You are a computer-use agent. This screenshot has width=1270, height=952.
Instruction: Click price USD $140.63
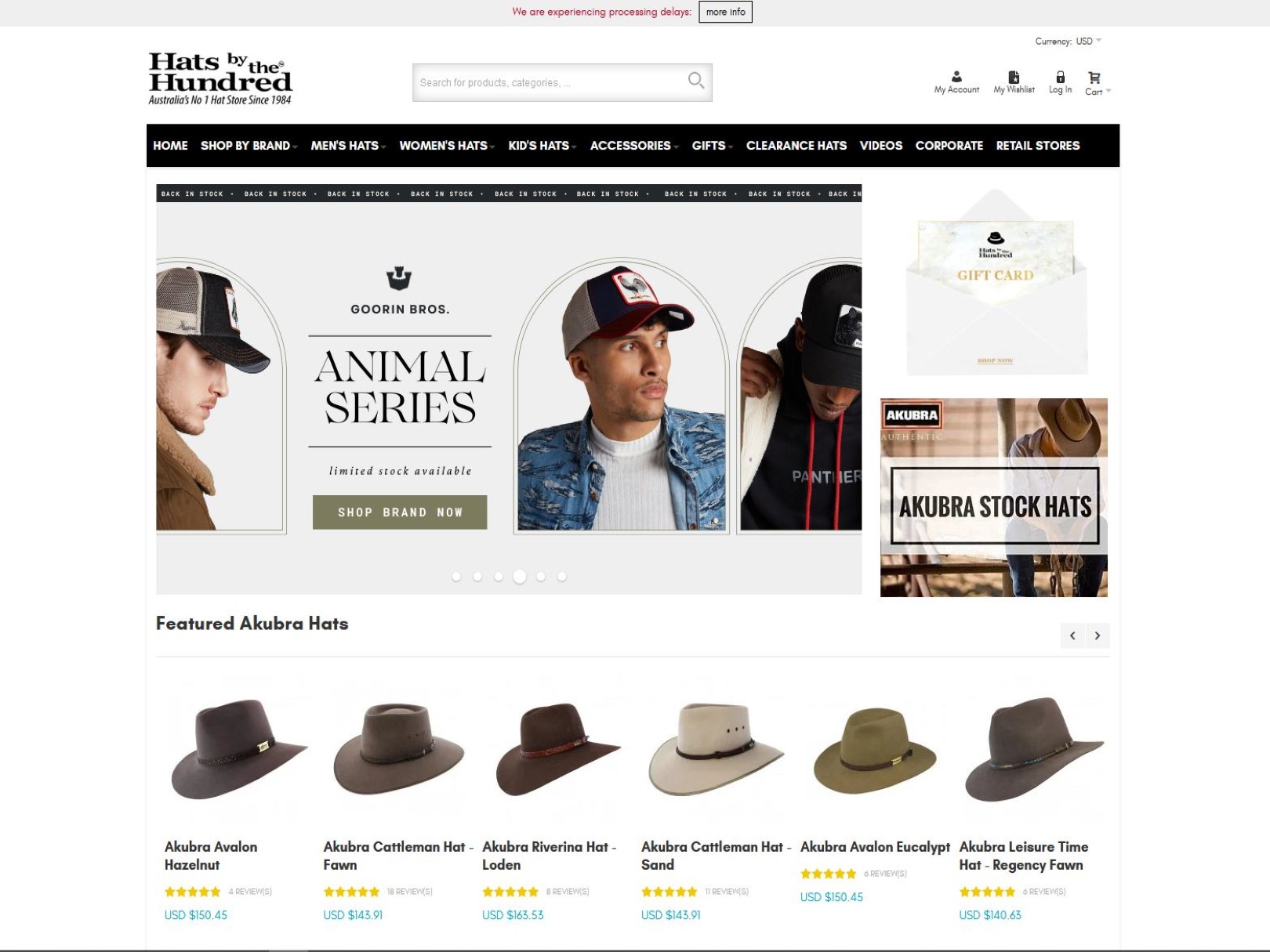click(990, 915)
